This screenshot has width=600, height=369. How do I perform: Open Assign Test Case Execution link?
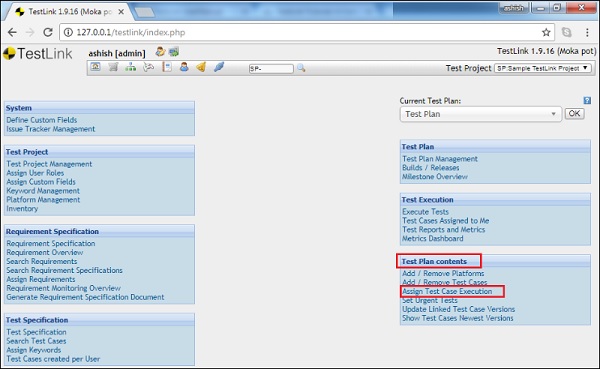(447, 291)
